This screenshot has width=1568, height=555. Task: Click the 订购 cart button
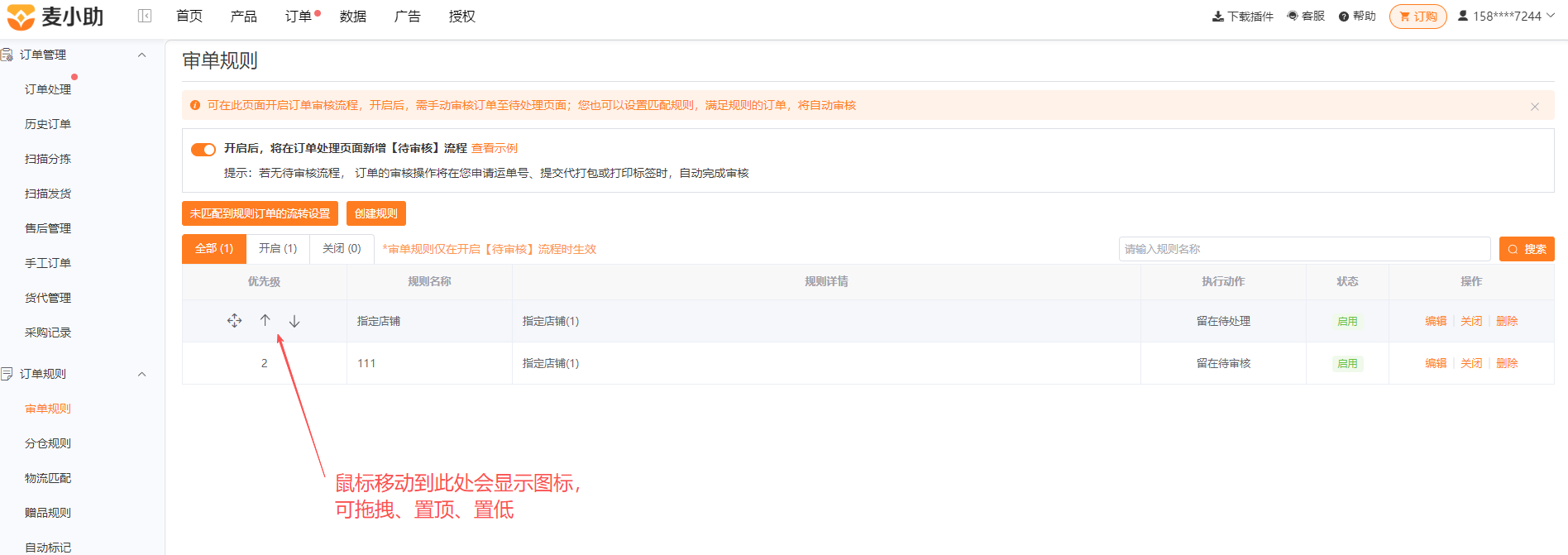click(1418, 17)
